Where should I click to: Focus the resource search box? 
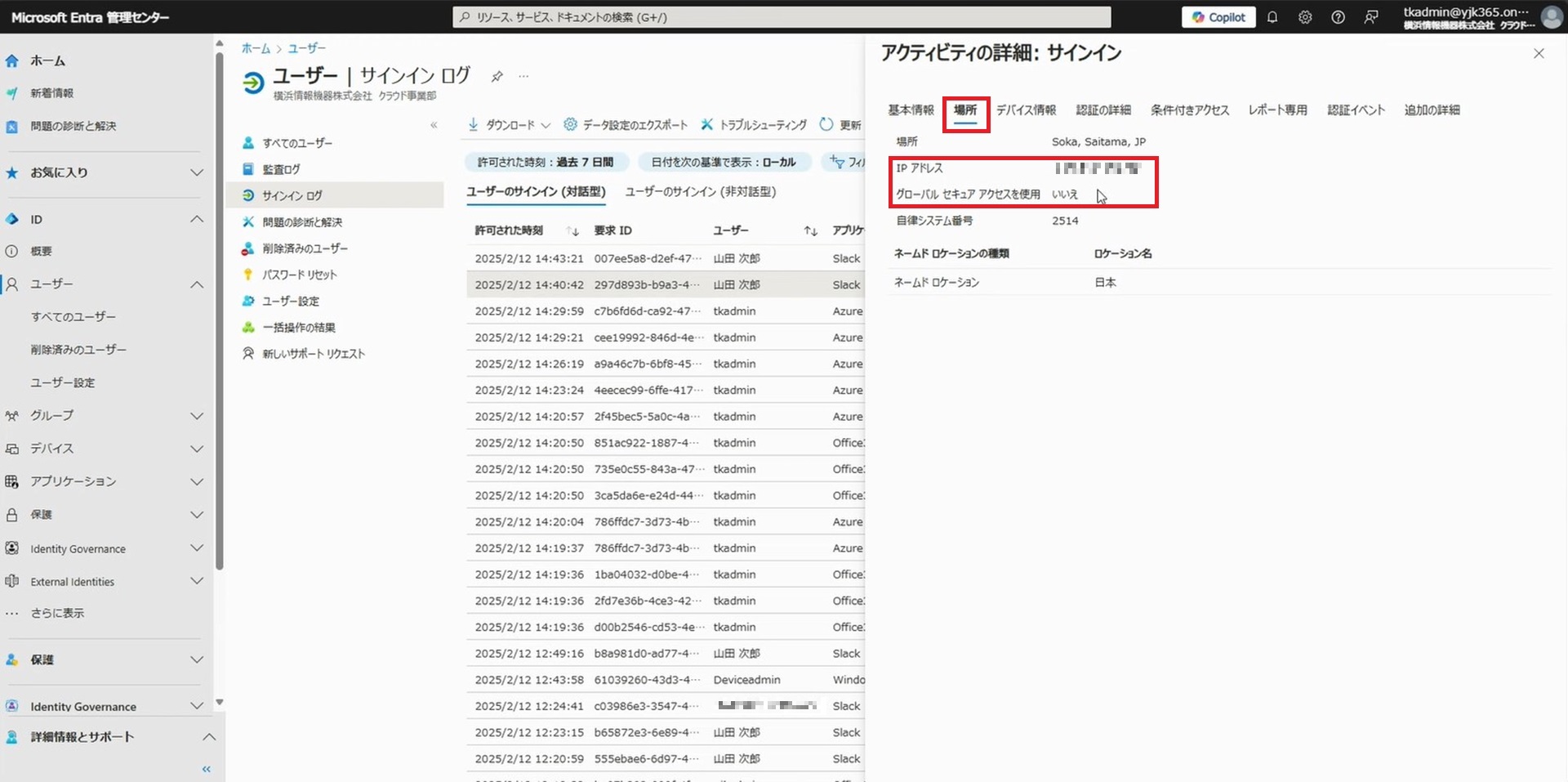coord(782,17)
